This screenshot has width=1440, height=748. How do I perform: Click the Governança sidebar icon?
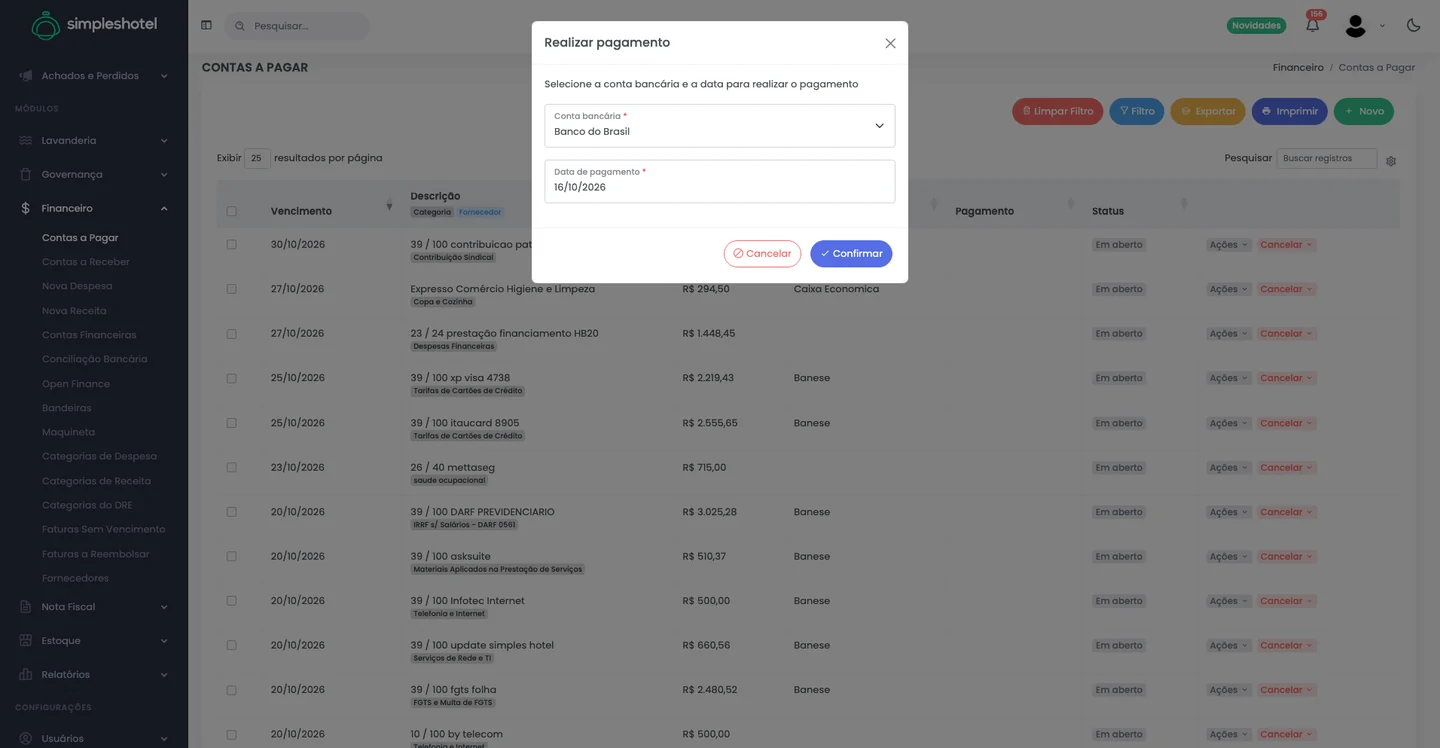click(x=26, y=174)
